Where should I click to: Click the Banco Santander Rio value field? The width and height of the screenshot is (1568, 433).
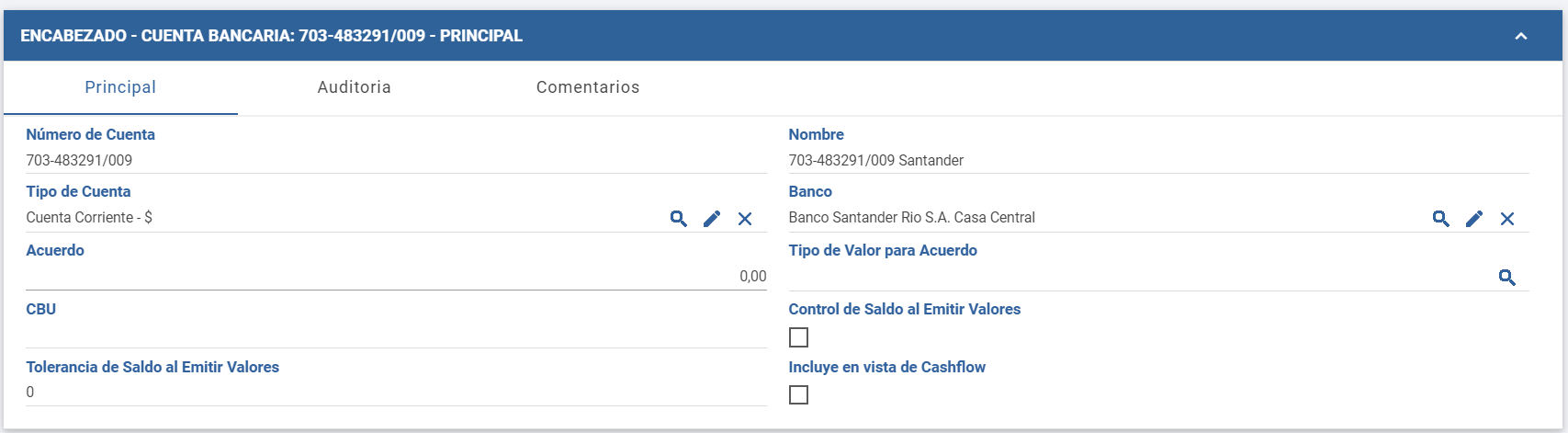1102,218
